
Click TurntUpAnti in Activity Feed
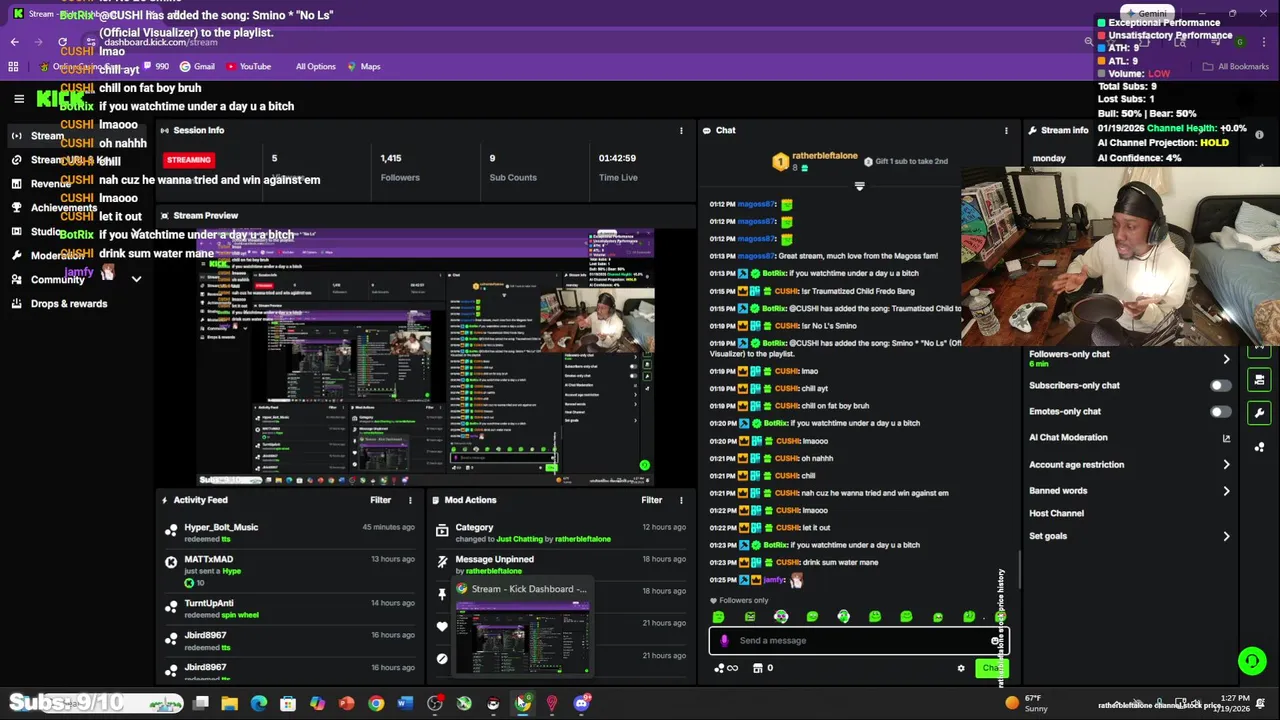click(209, 604)
